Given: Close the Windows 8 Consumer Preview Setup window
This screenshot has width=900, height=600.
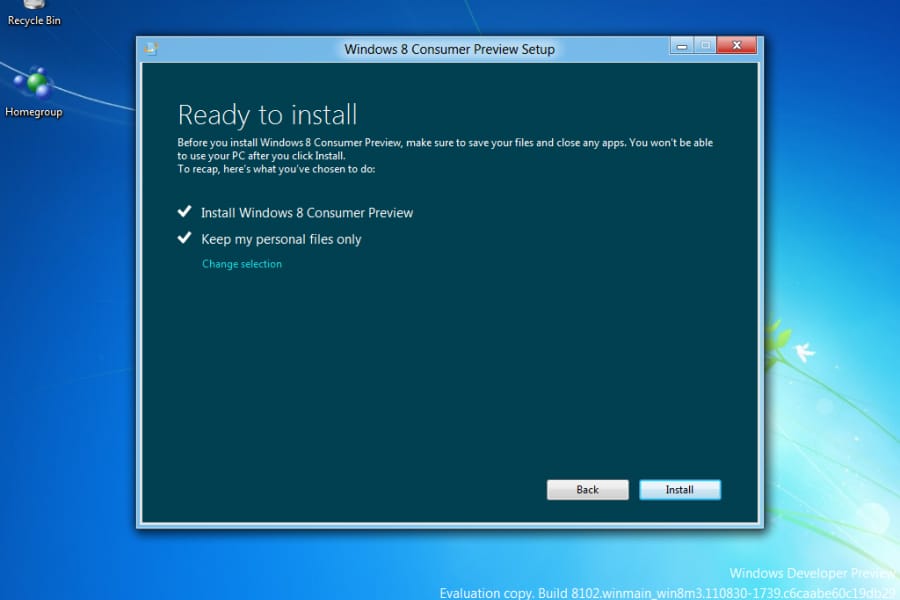Looking at the screenshot, I should (x=736, y=45).
